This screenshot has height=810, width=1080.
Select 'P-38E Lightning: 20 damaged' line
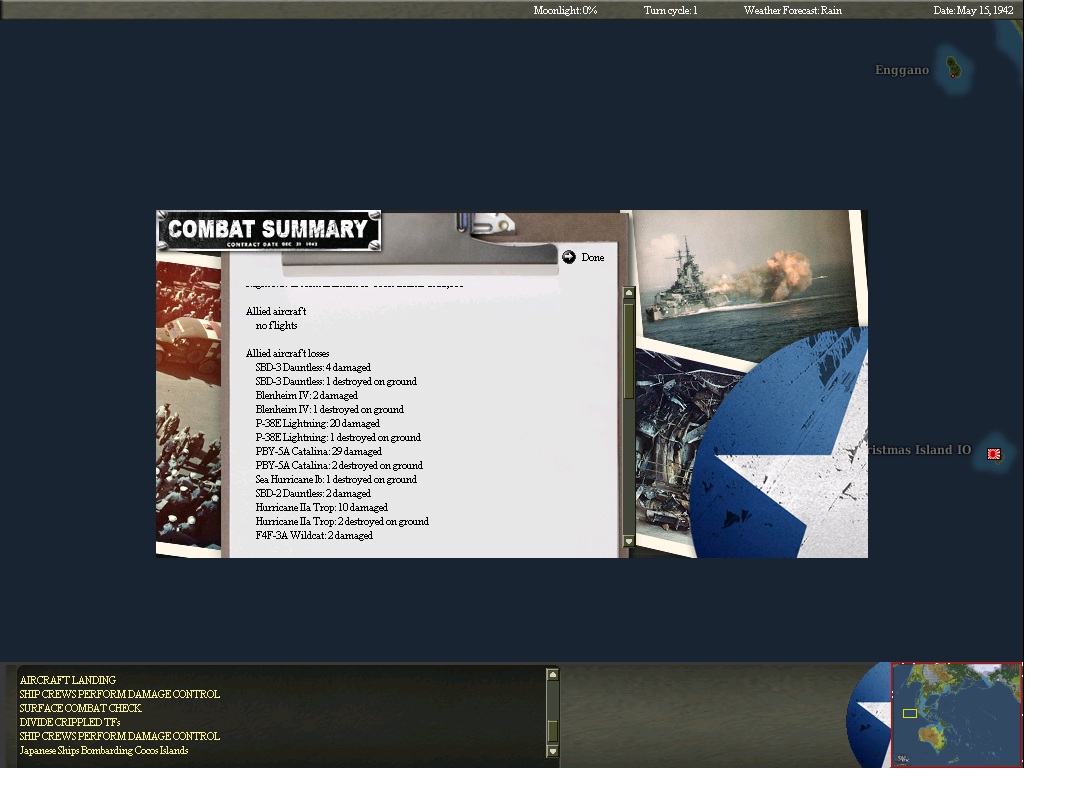click(318, 424)
